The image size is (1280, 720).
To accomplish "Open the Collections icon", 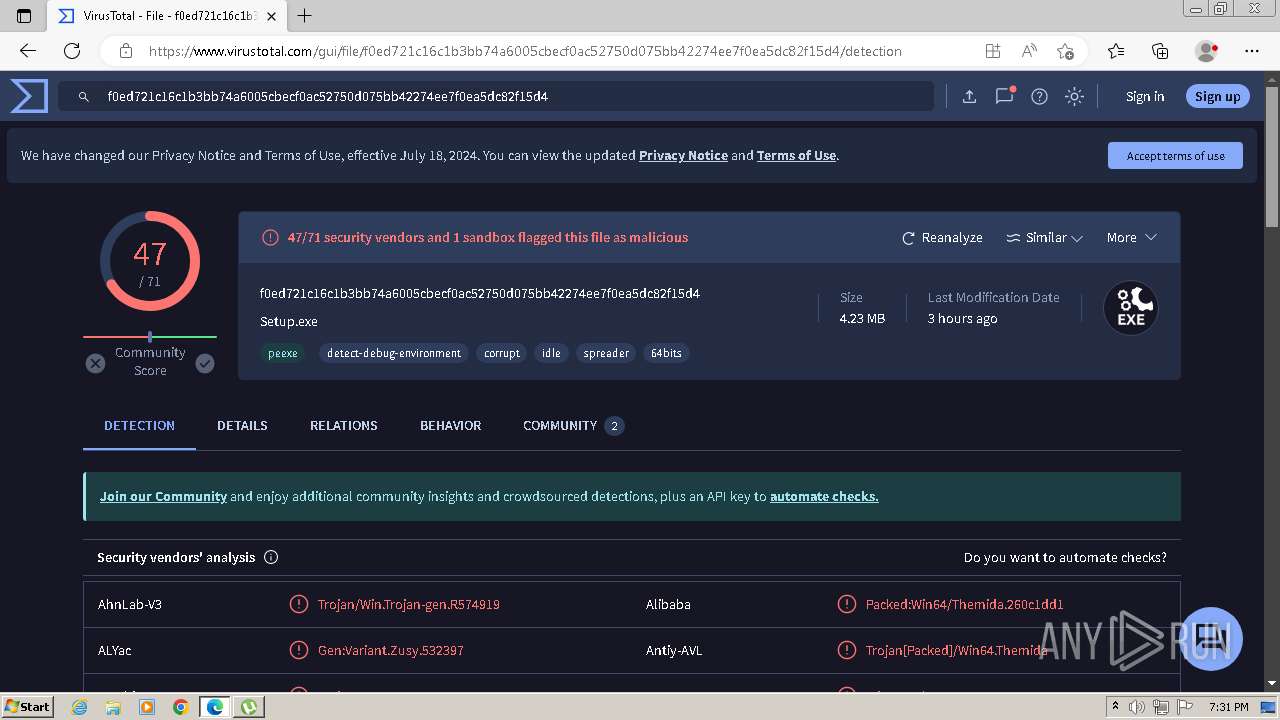I will 1160,51.
